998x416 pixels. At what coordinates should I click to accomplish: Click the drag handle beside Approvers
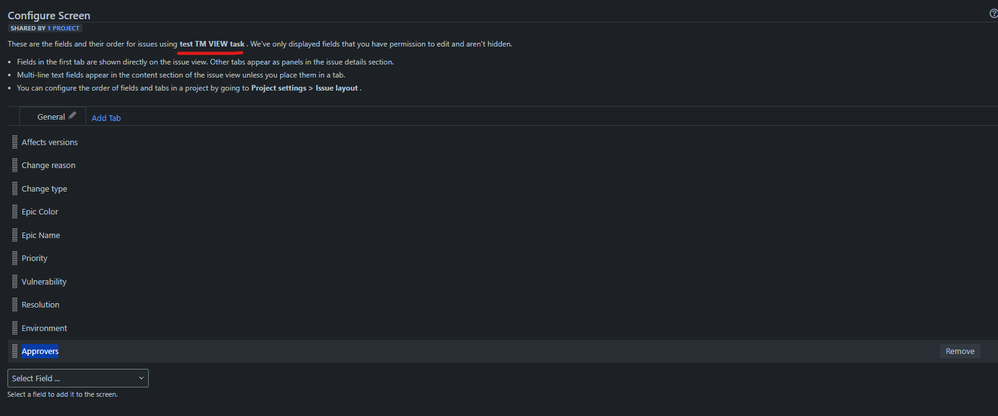pos(15,351)
